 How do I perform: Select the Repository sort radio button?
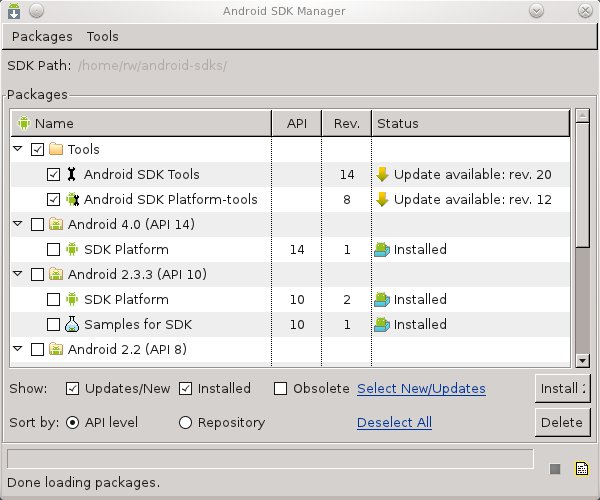pos(185,423)
